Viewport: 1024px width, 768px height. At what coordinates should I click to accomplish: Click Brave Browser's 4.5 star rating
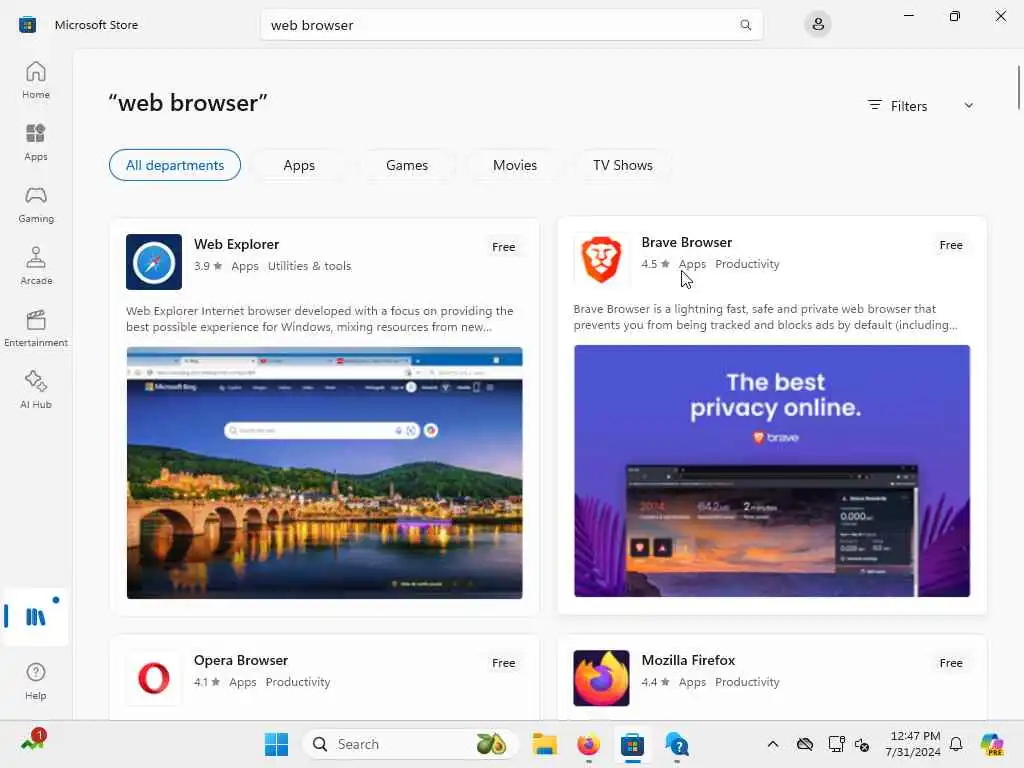point(655,264)
